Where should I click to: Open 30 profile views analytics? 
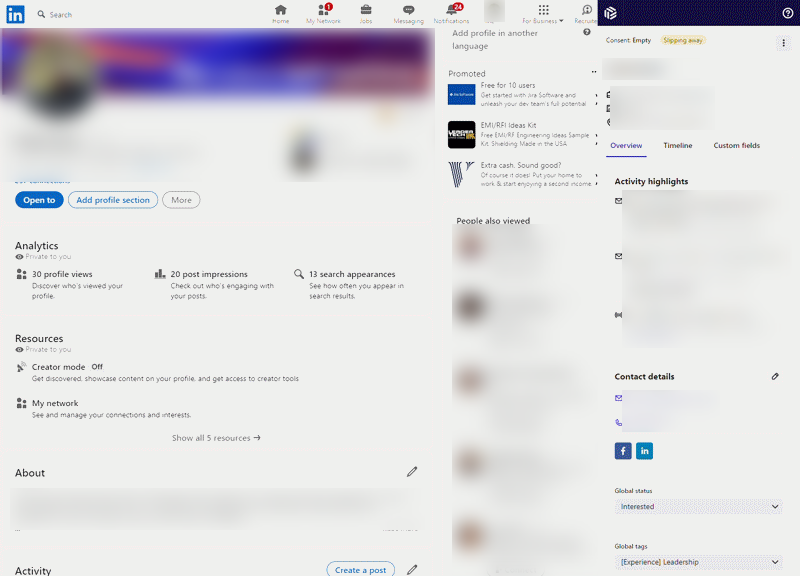tap(62, 274)
